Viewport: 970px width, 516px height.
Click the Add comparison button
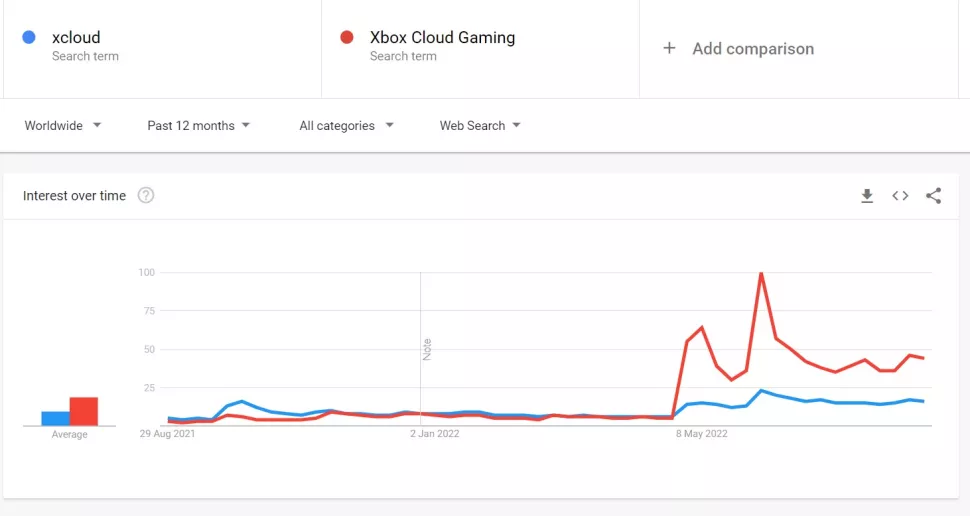coord(752,48)
